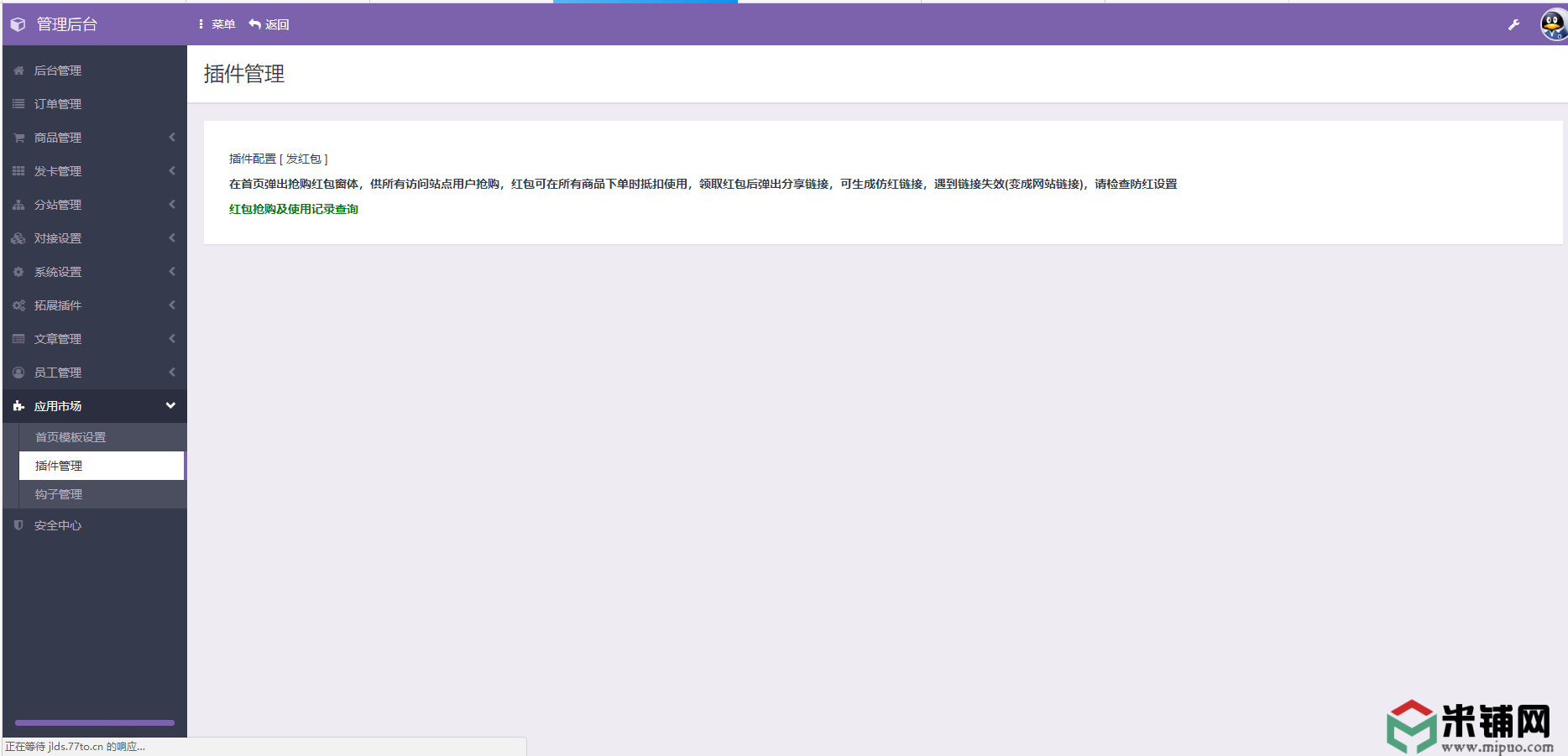Open 红包抢购及使用记录查询
This screenshot has width=1568, height=756.
pos(293,208)
